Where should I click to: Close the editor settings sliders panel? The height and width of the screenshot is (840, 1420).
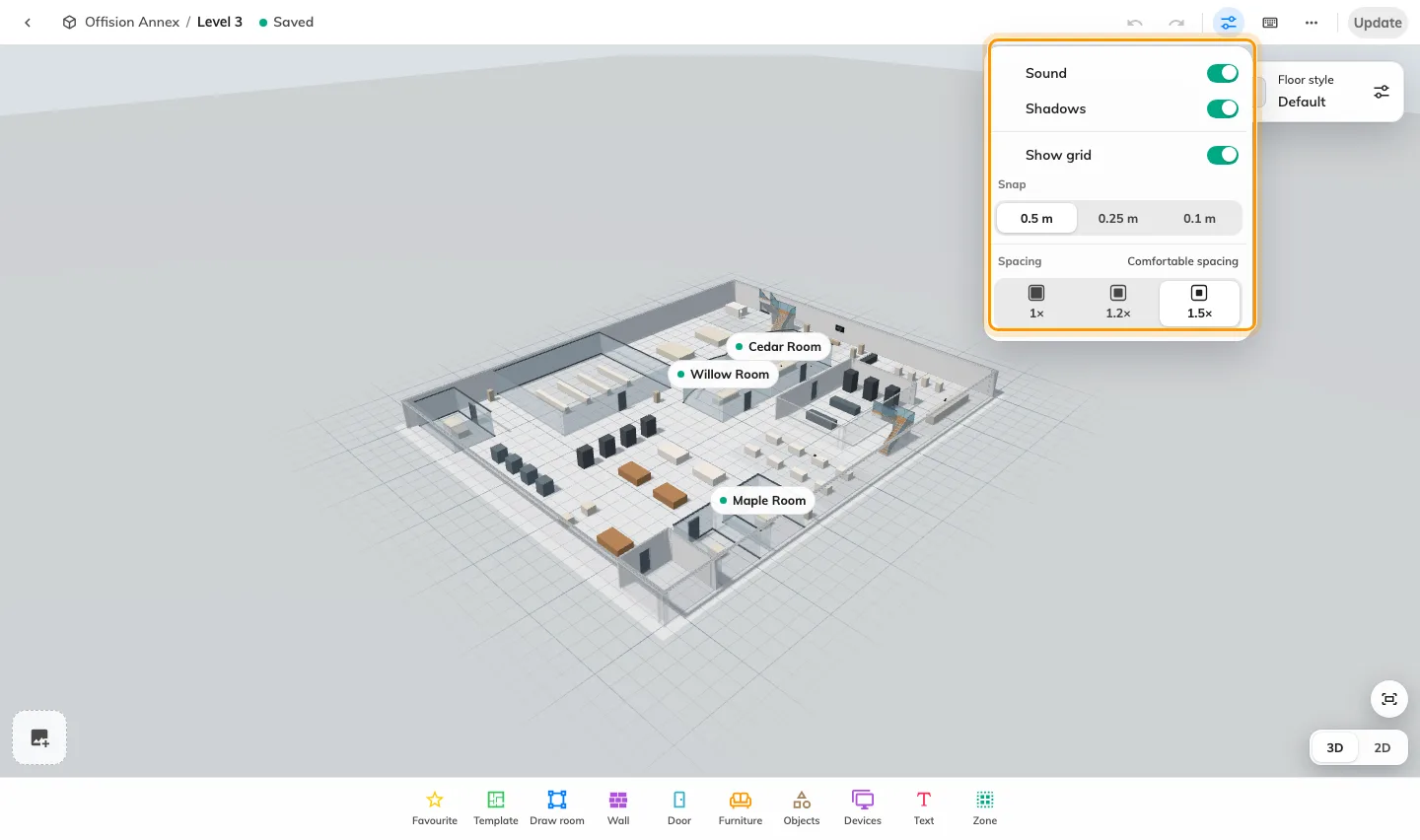(x=1228, y=23)
